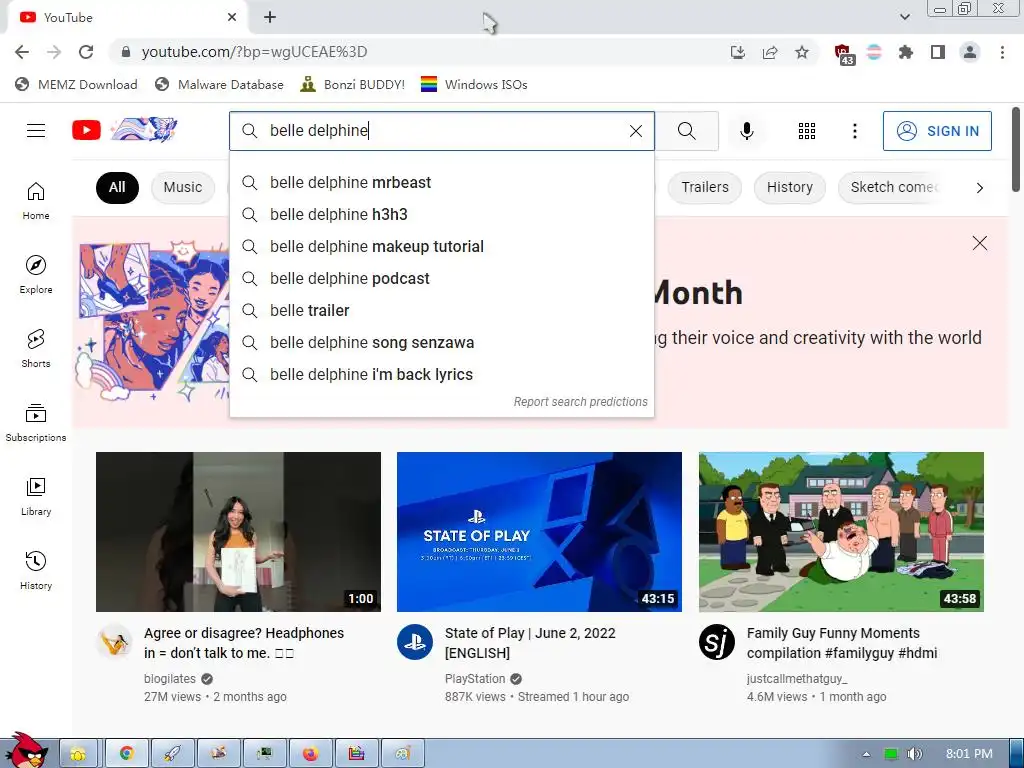The width and height of the screenshot is (1024, 768).
Task: Choose suggestion belle delphine h3h3
Action: pyautogui.click(x=441, y=214)
